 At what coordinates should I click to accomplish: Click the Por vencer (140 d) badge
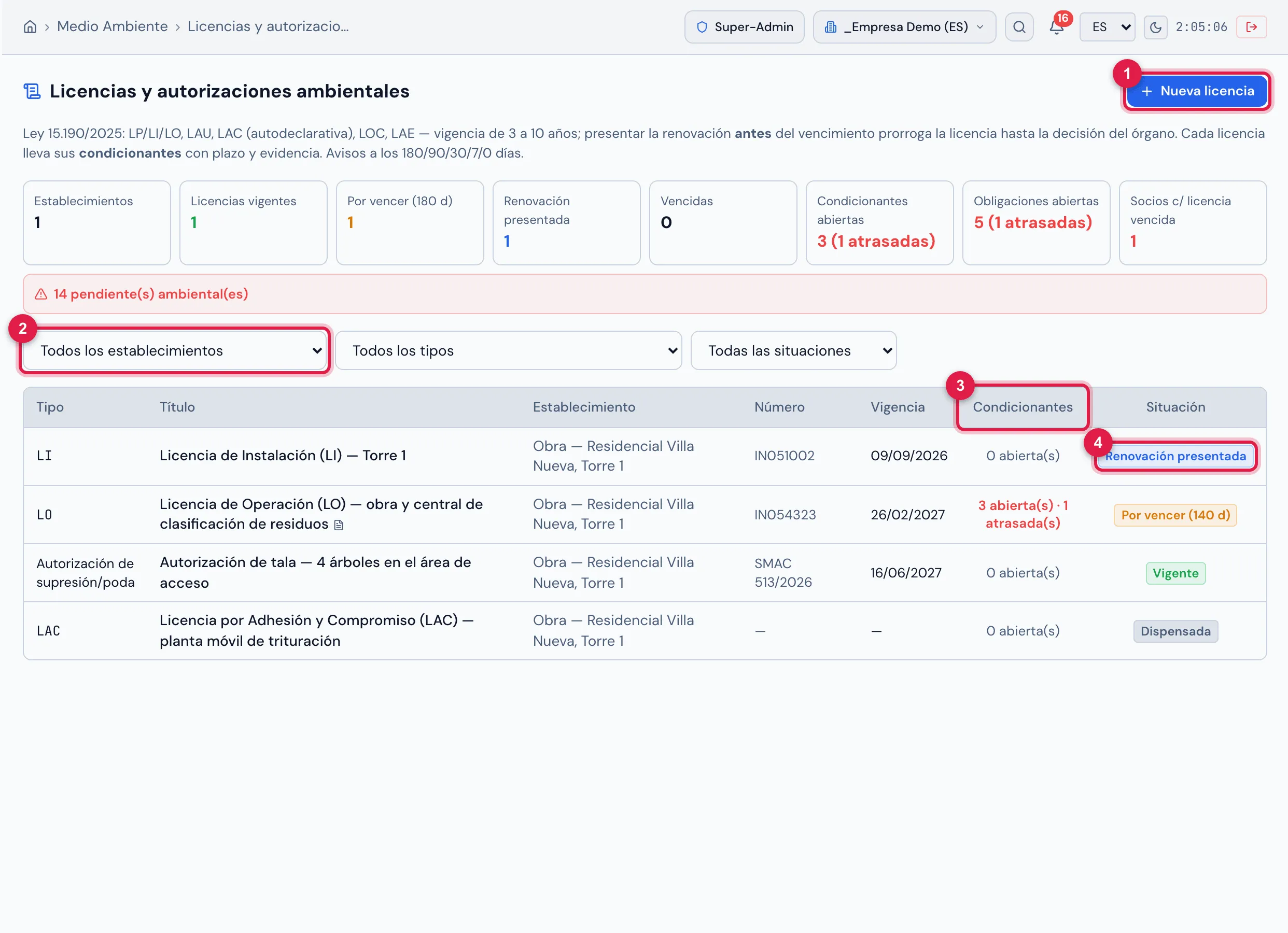pyautogui.click(x=1175, y=515)
